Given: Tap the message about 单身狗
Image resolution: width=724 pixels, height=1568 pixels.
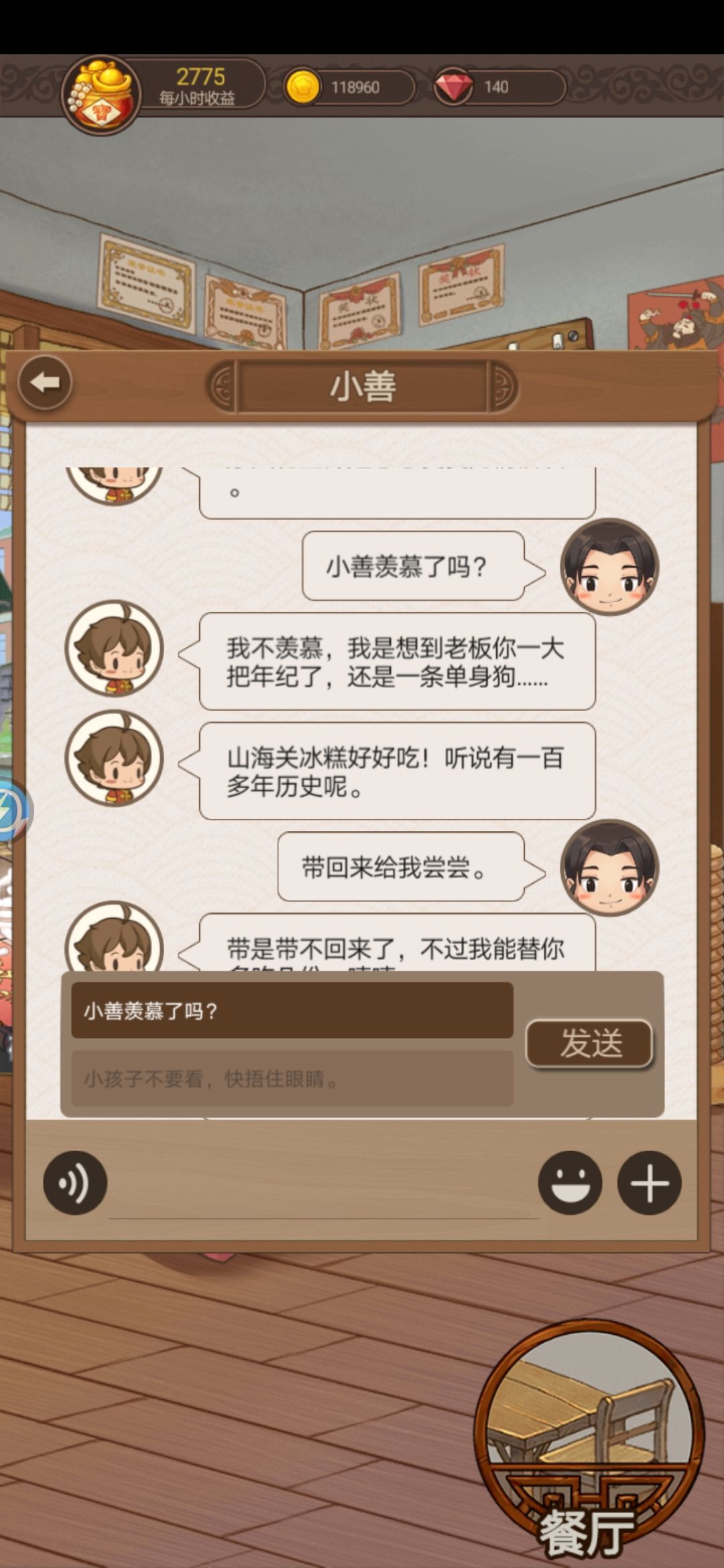Looking at the screenshot, I should pos(398,661).
